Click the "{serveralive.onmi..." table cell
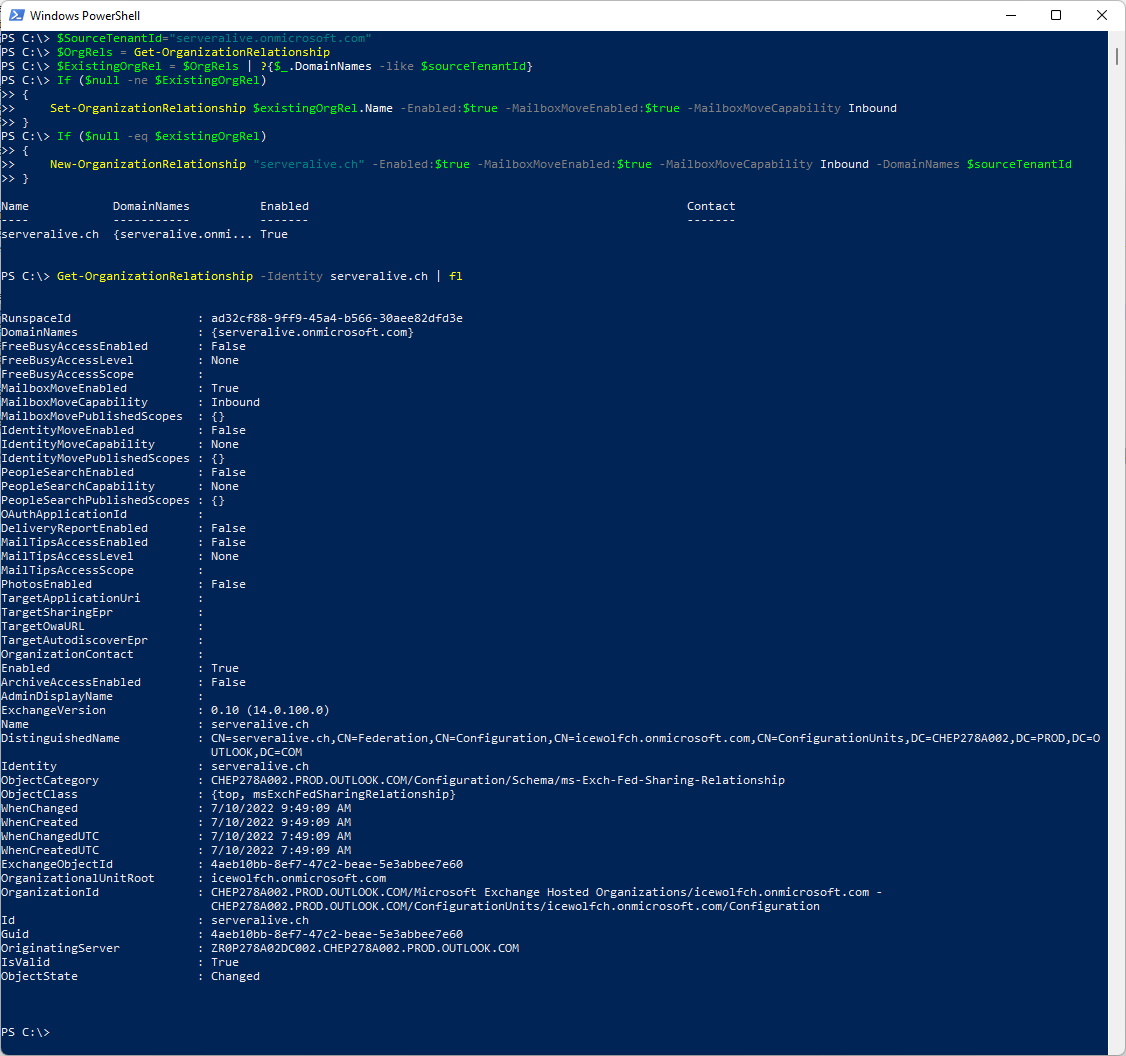This screenshot has width=1126, height=1056. [182, 234]
